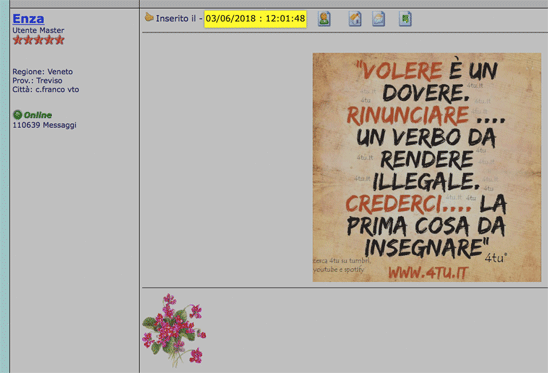Click the green Online status icon

[x=17, y=115]
